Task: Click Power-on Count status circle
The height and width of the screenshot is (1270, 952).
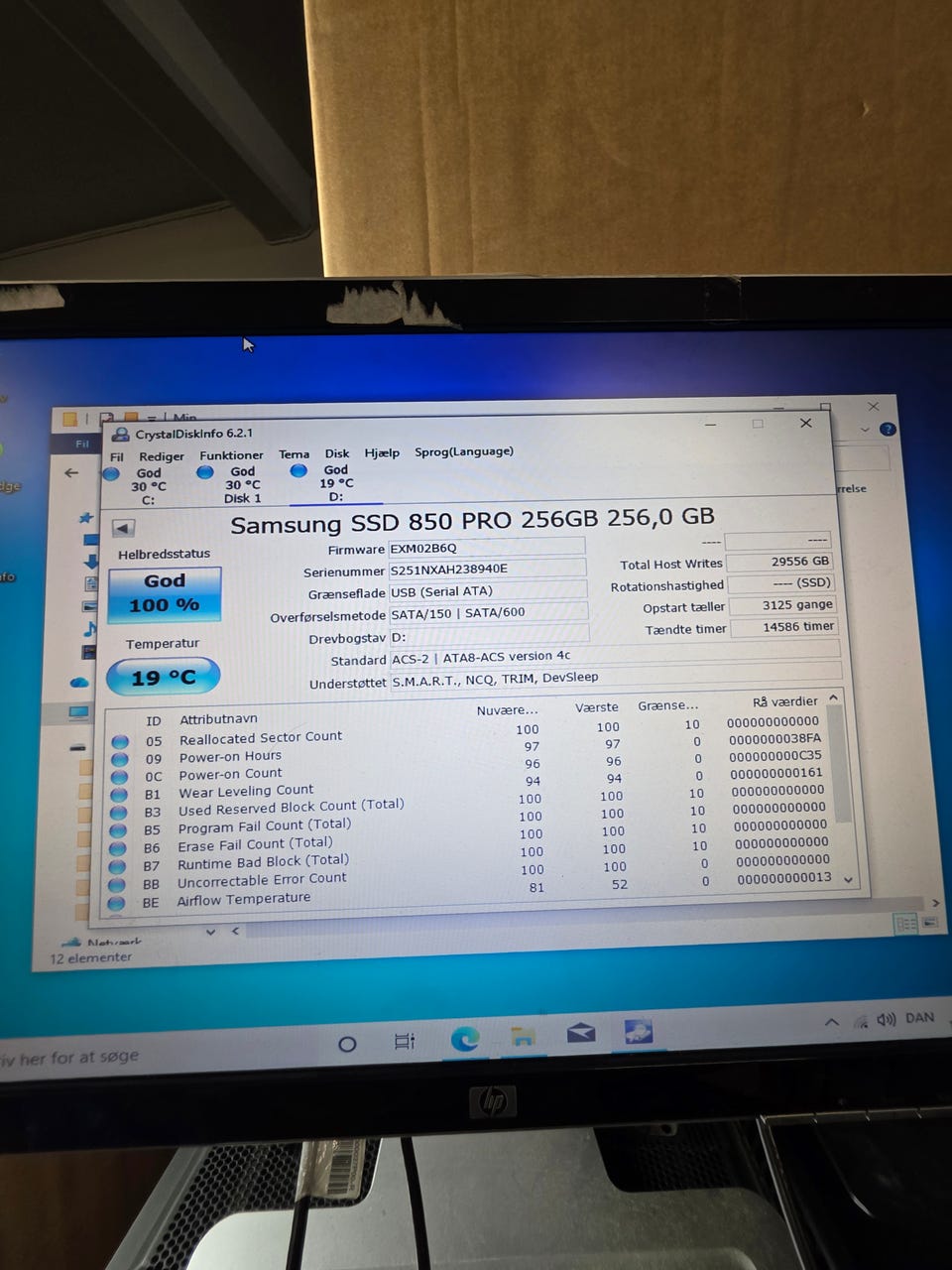Action: pos(120,777)
